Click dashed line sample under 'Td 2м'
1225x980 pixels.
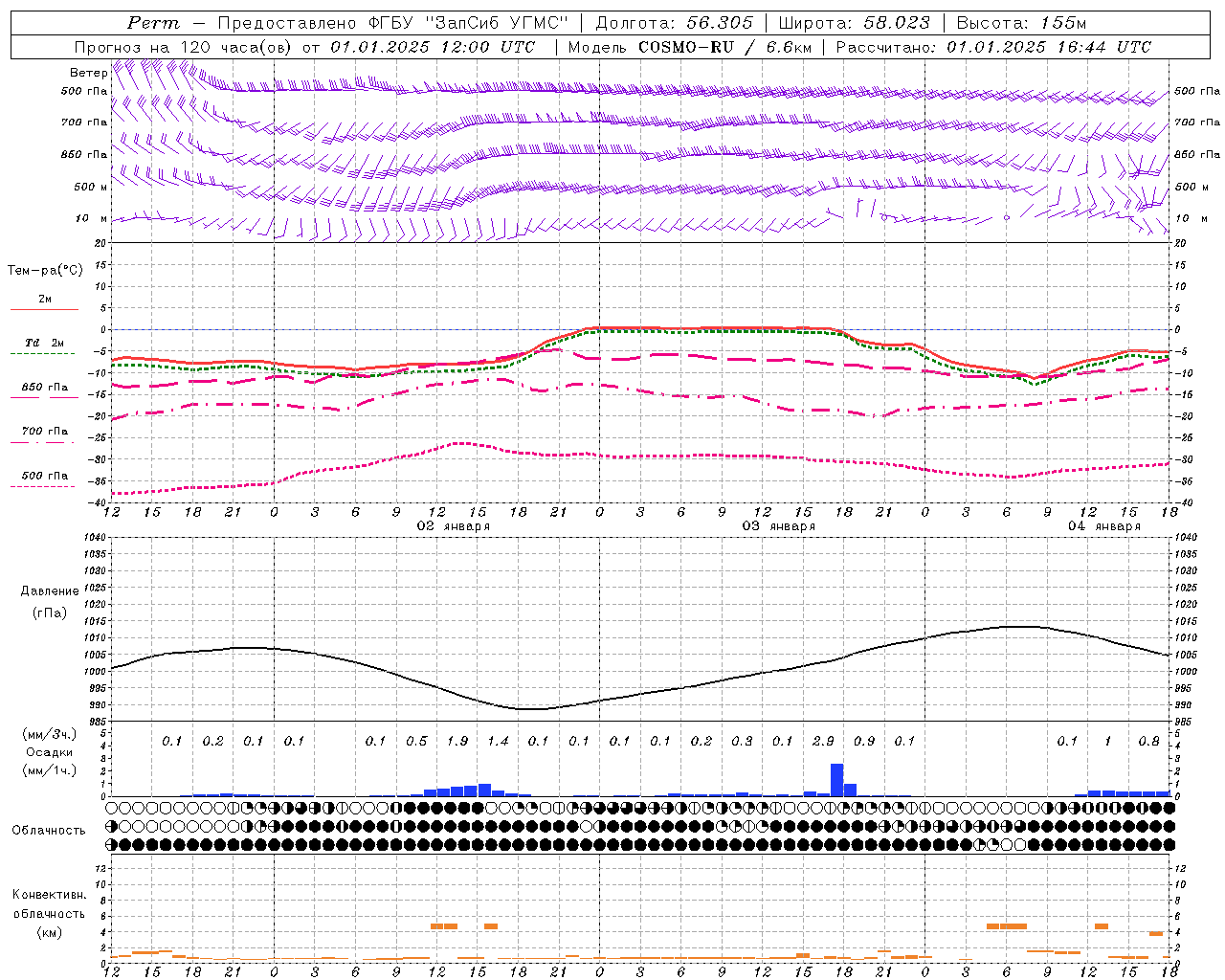(43, 354)
